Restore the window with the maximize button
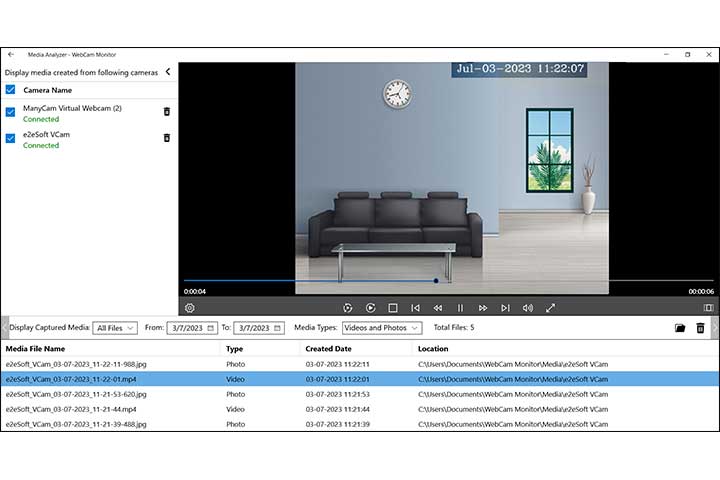The height and width of the screenshot is (480, 720). pos(687,54)
